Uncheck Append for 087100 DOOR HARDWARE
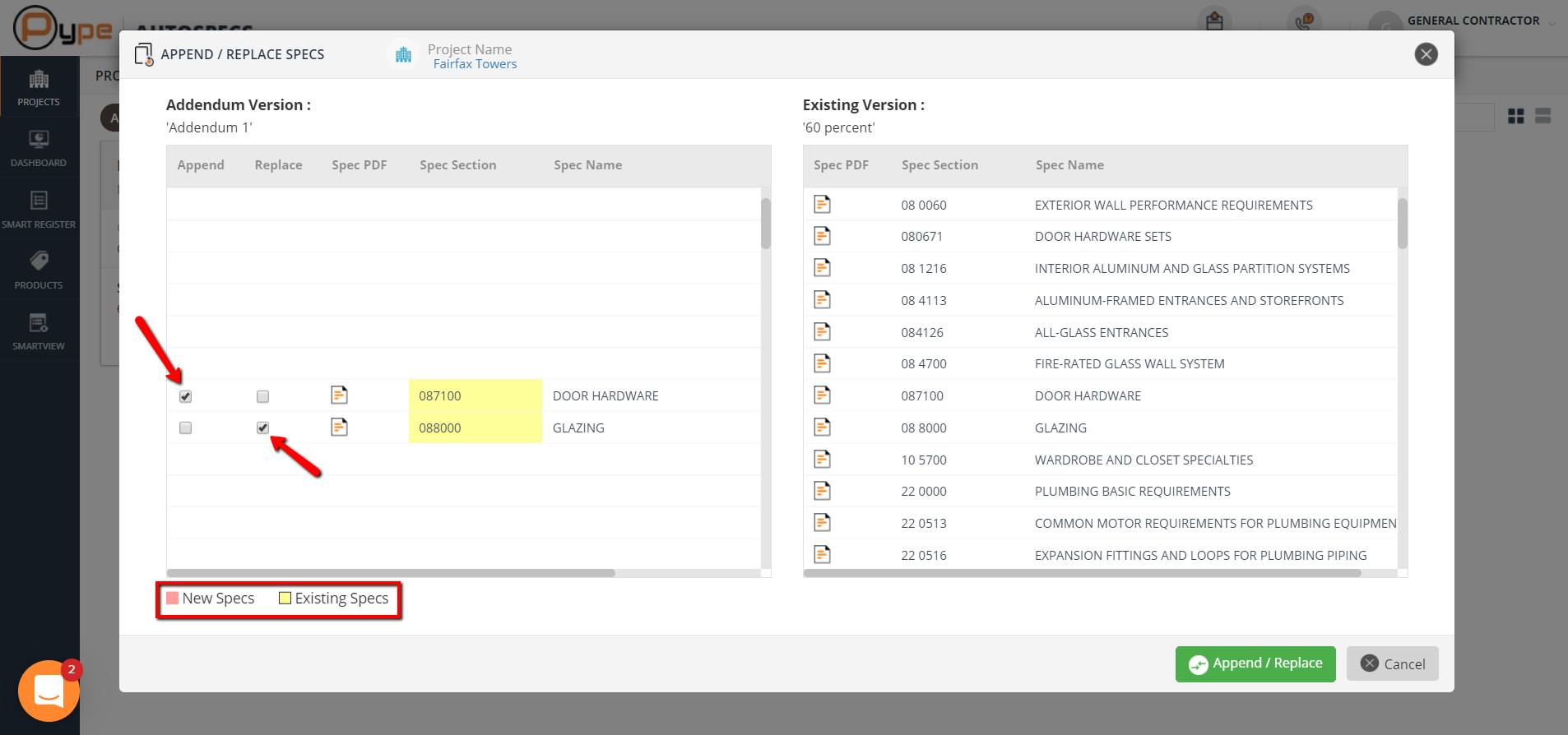 pyautogui.click(x=186, y=396)
